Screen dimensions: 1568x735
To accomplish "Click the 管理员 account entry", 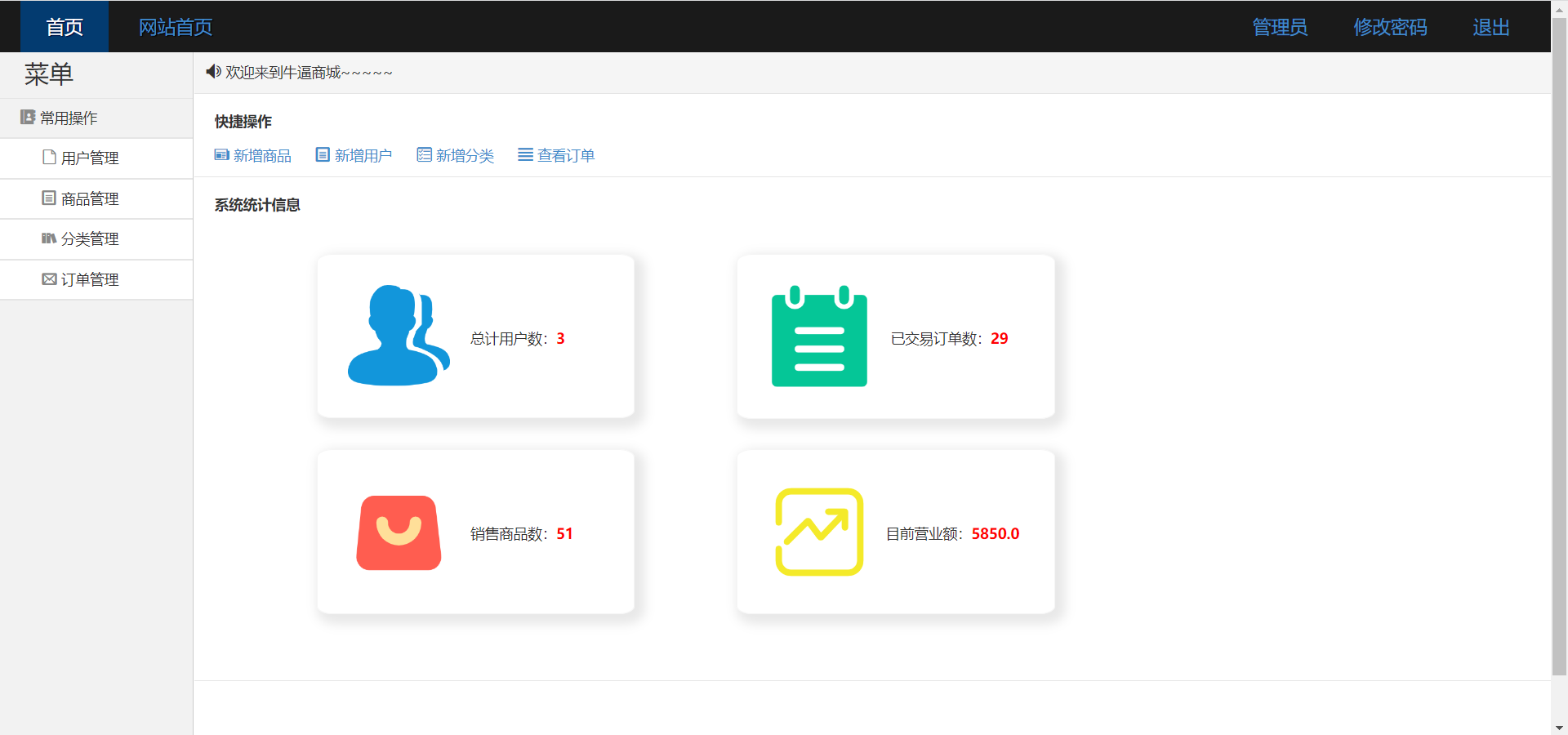I will click(1279, 26).
